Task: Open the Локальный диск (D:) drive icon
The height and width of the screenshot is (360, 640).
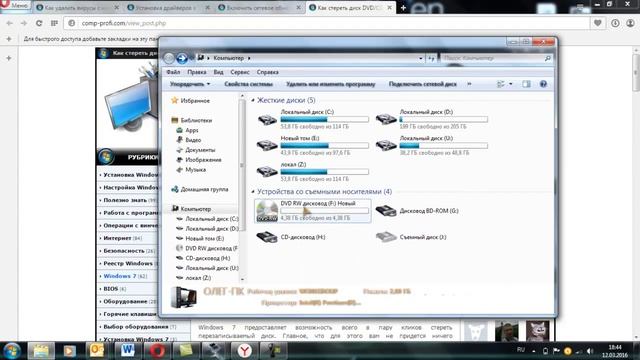Action: pos(386,120)
